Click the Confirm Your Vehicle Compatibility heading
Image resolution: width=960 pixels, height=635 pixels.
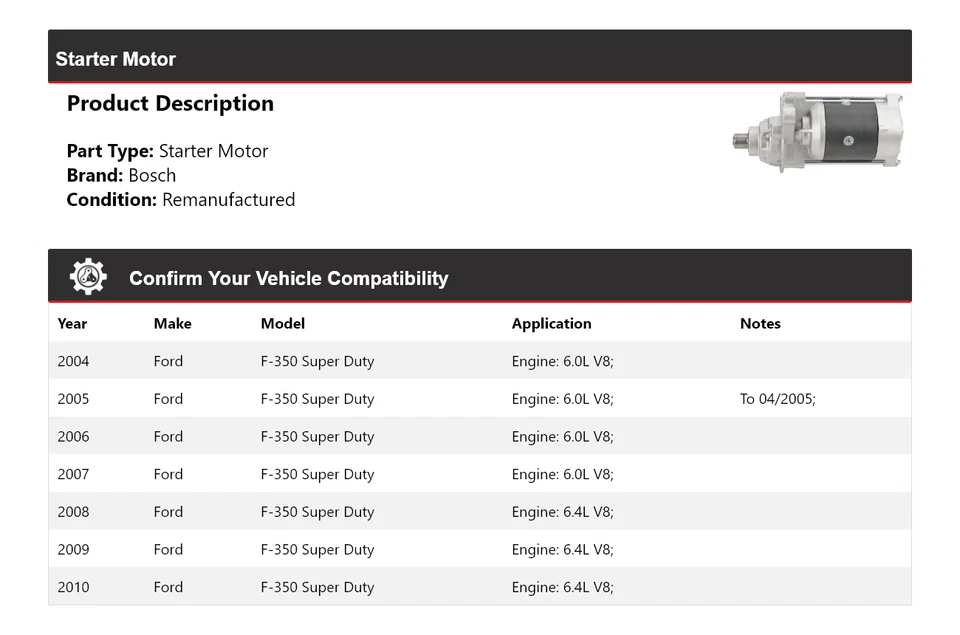(x=288, y=278)
